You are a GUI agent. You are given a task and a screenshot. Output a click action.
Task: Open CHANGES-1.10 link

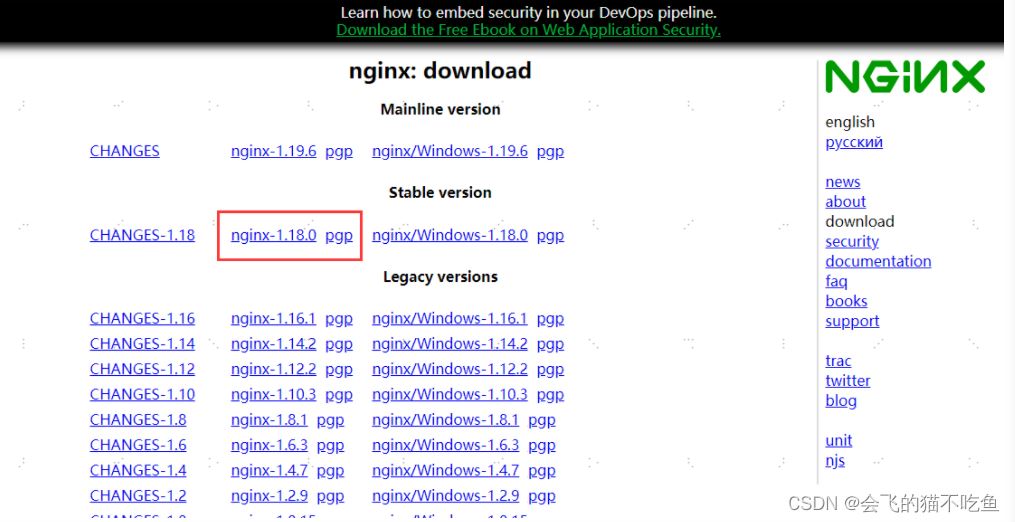142,394
